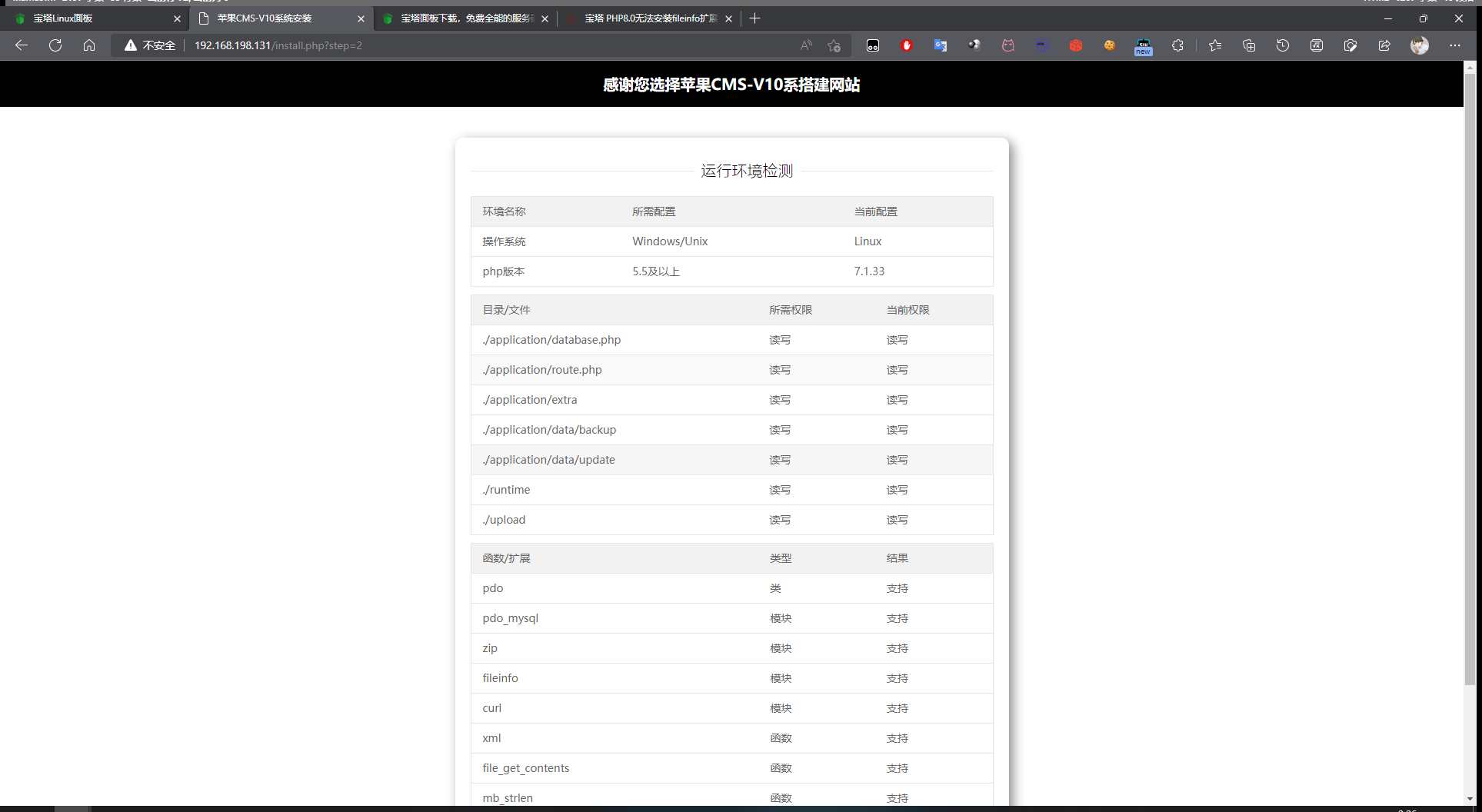The height and width of the screenshot is (812, 1482).
Task: Select the ./upload path
Action: click(504, 520)
